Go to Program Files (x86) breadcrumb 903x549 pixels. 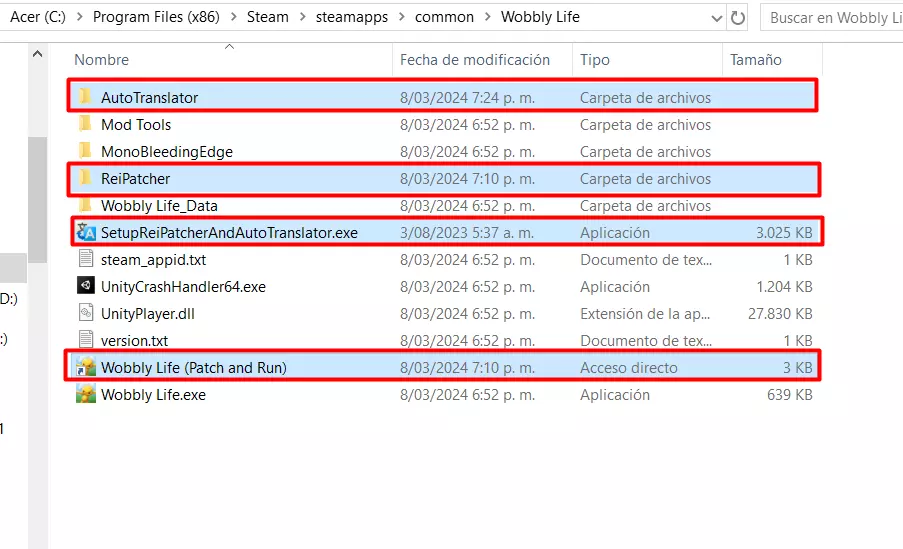(156, 17)
